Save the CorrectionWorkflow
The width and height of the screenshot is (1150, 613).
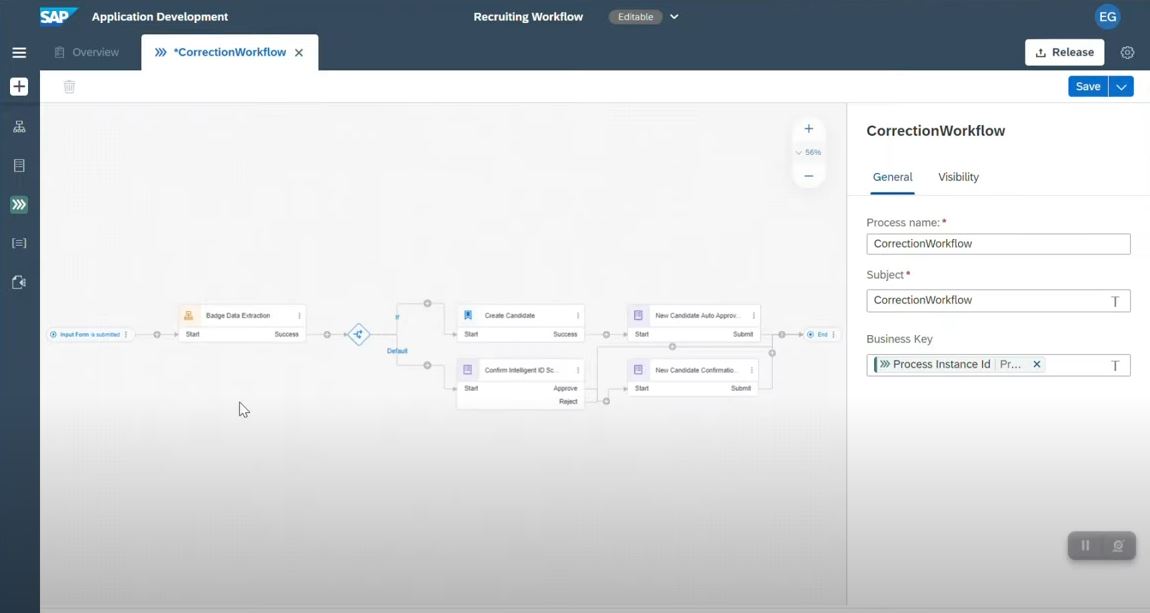[x=1087, y=86]
